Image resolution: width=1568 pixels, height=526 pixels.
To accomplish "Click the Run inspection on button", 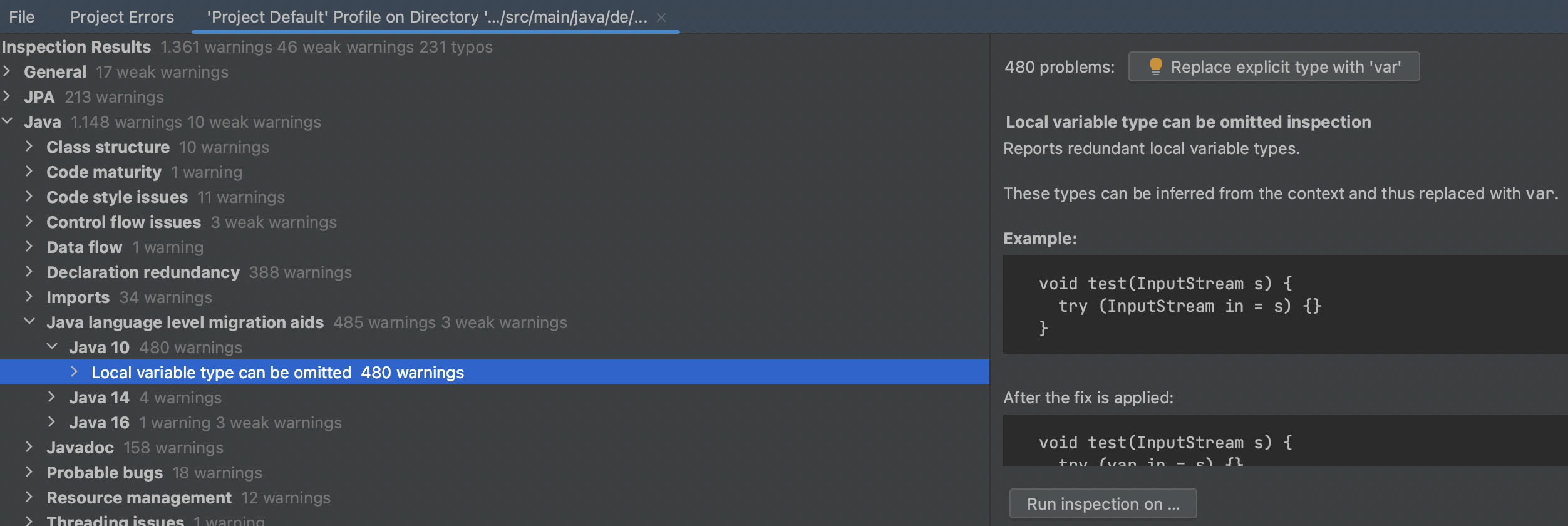I will (x=1103, y=503).
